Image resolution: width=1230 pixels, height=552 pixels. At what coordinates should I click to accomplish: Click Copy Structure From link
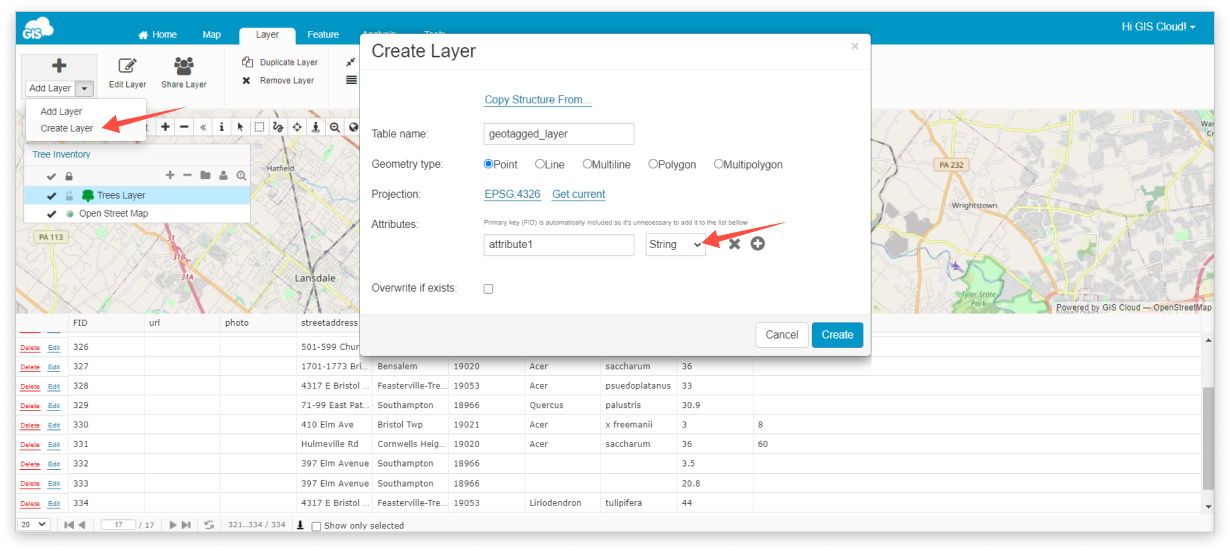click(538, 100)
